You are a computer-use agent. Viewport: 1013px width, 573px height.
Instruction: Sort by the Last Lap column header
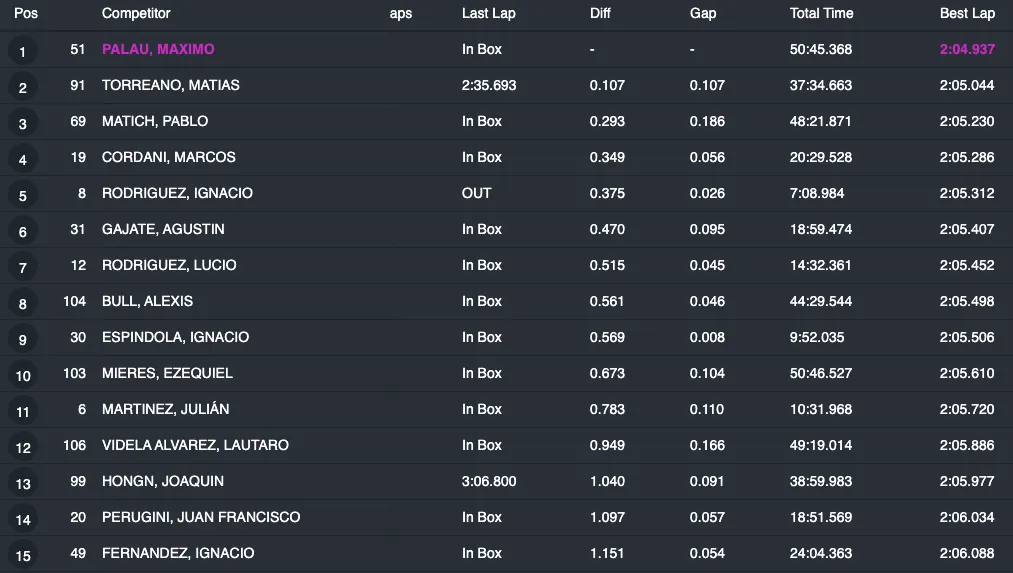click(x=488, y=14)
